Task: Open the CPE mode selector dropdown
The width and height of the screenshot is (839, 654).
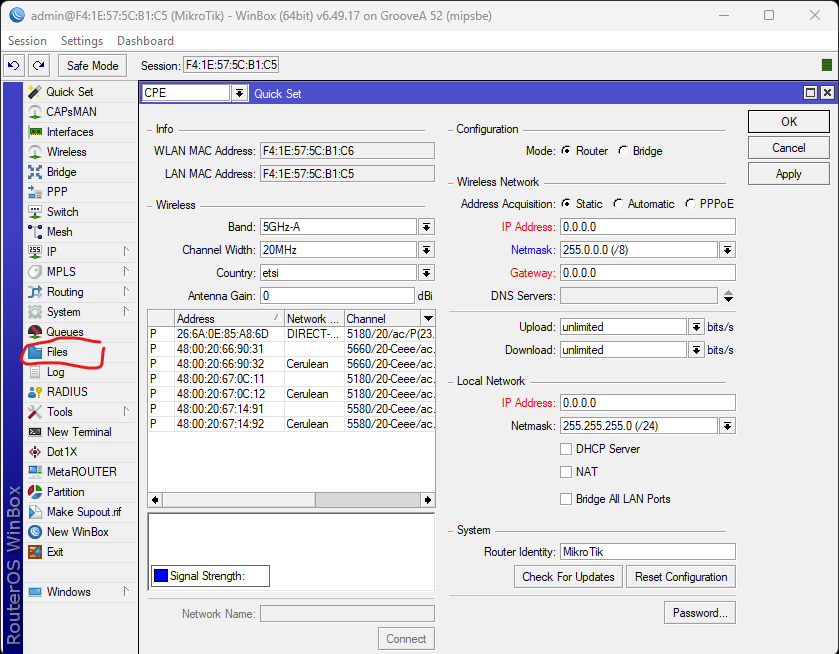Action: click(x=239, y=93)
